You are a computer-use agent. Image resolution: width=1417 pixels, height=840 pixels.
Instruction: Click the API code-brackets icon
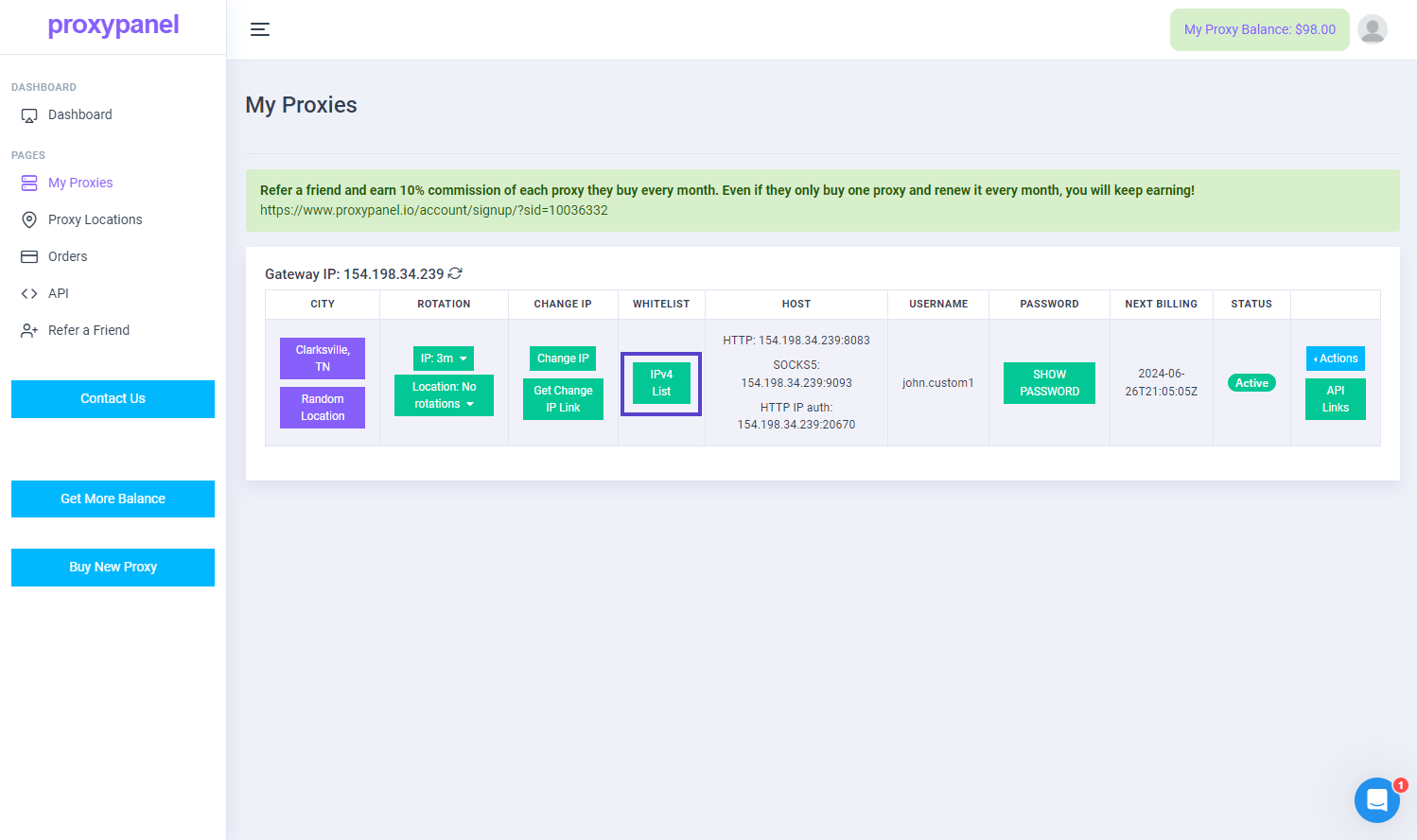tap(29, 293)
